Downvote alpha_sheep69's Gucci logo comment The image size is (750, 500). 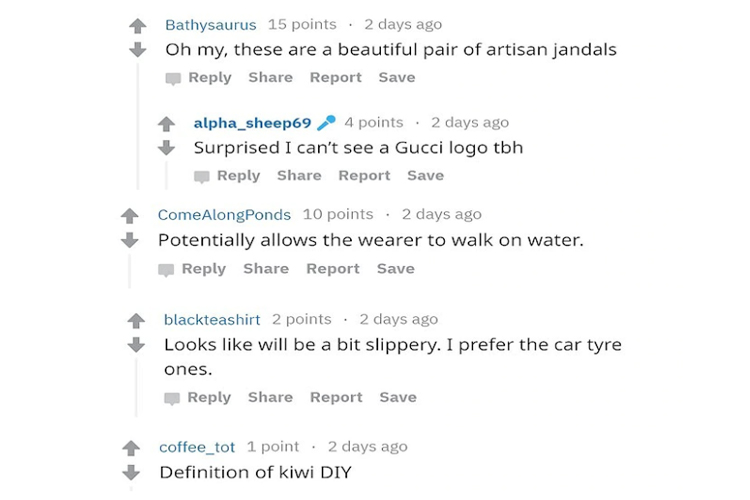(167, 148)
